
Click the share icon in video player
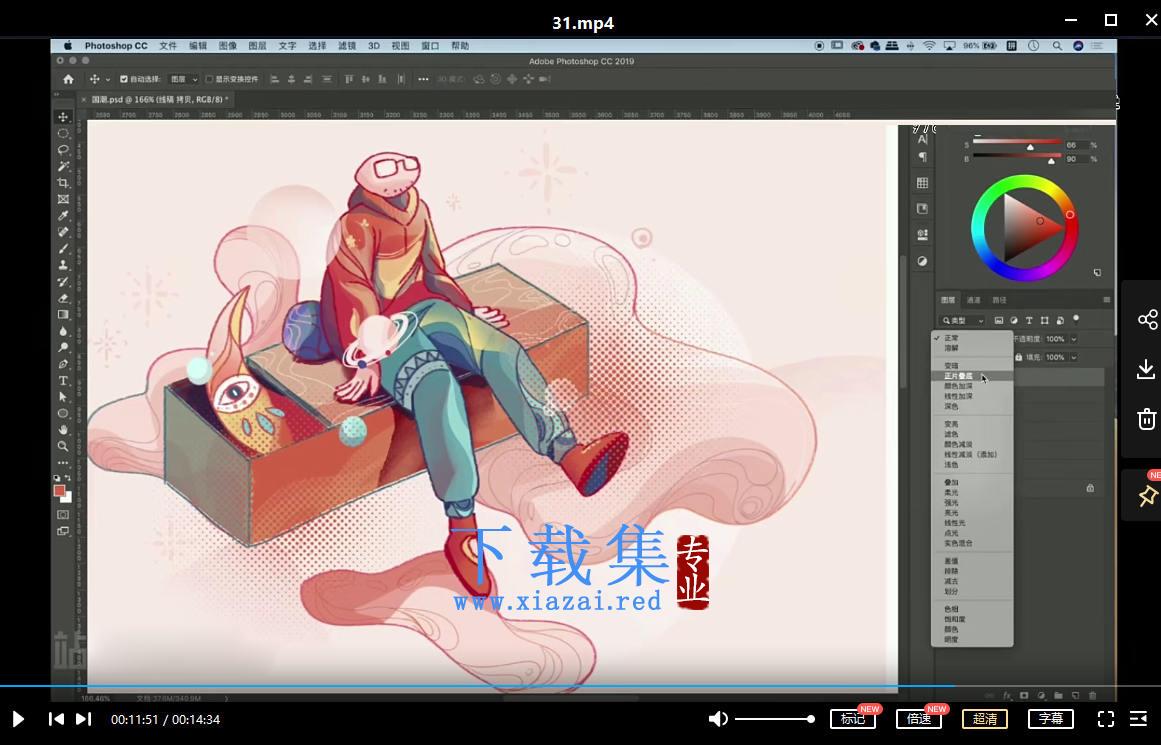pos(1147,319)
